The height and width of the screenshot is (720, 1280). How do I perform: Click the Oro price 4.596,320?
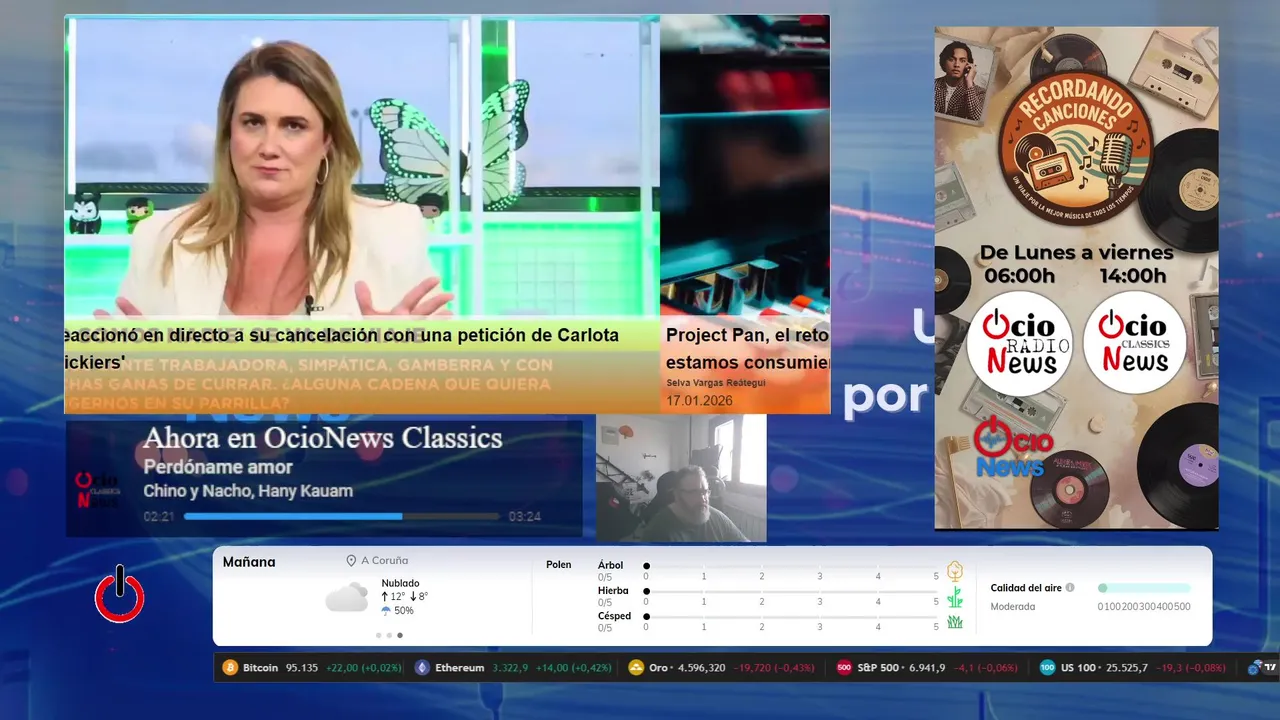pyautogui.click(x=701, y=667)
